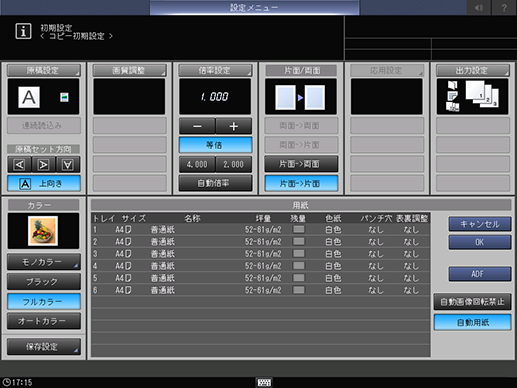The height and width of the screenshot is (388, 517).
Task: Select 片面->片面 simplex mode
Action: point(301,183)
